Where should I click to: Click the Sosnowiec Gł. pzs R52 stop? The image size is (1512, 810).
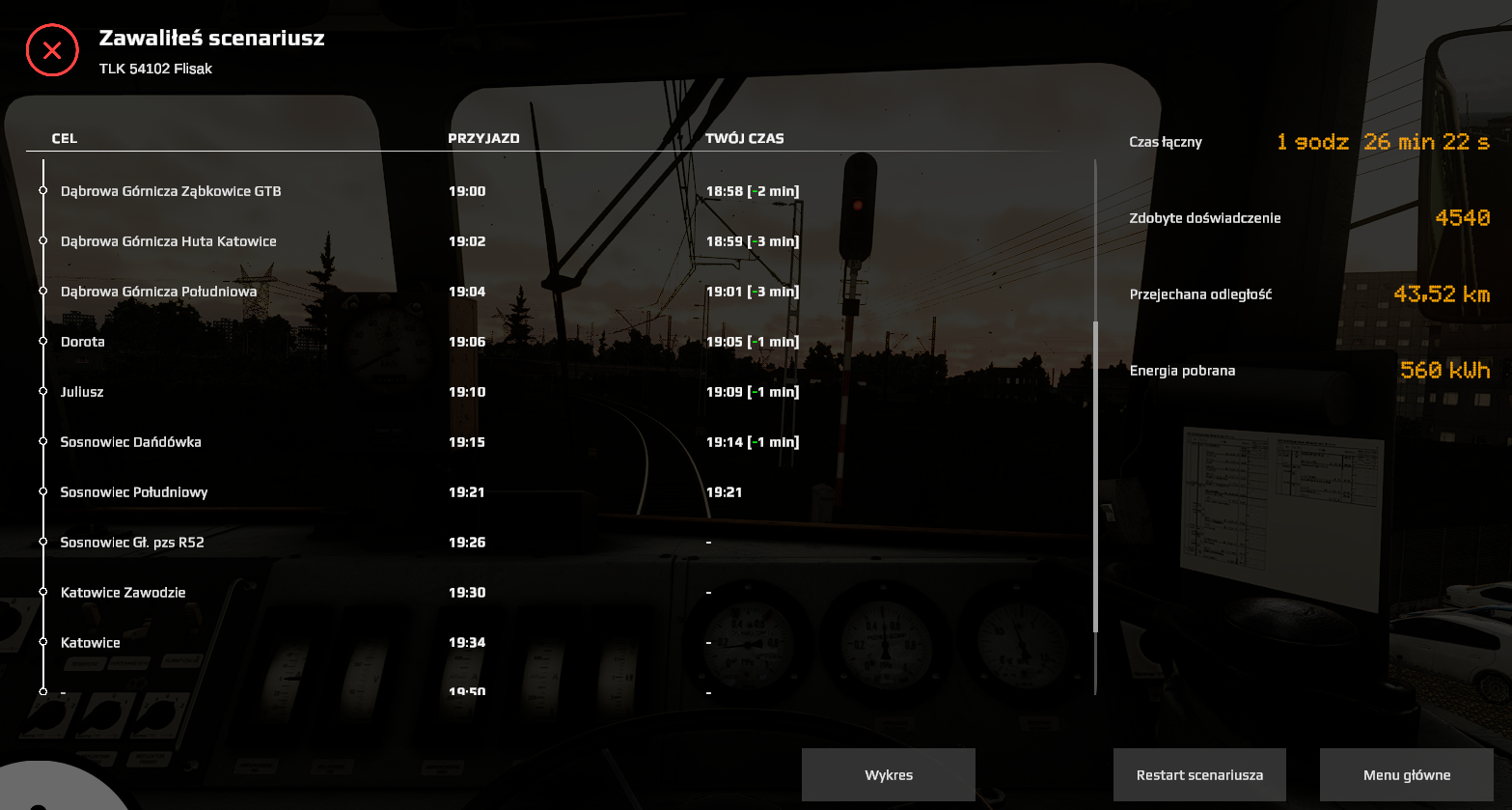tap(132, 543)
